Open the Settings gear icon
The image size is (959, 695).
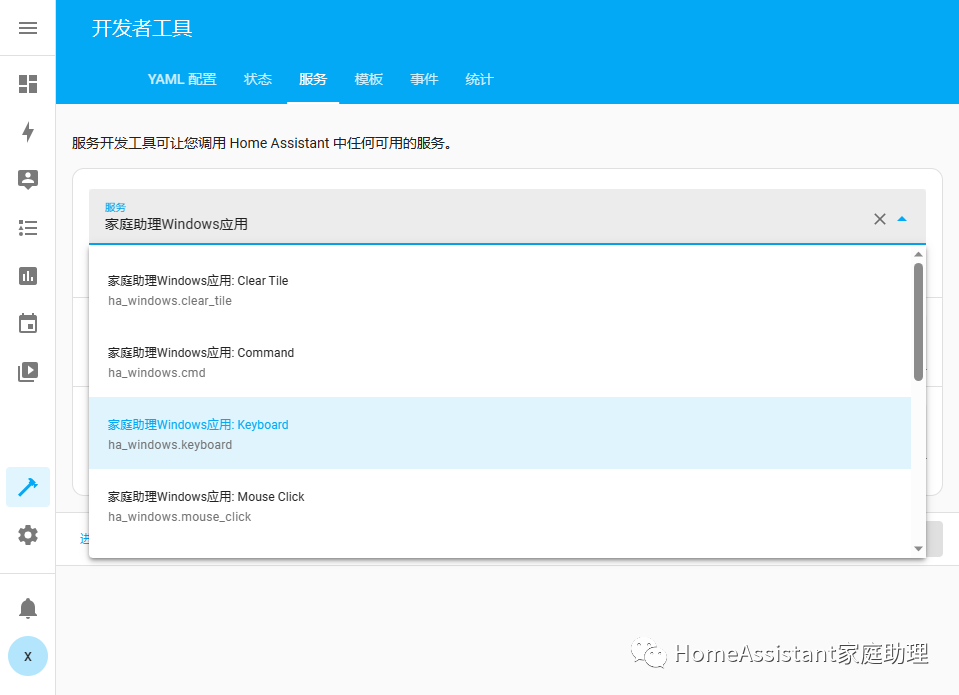coord(28,535)
